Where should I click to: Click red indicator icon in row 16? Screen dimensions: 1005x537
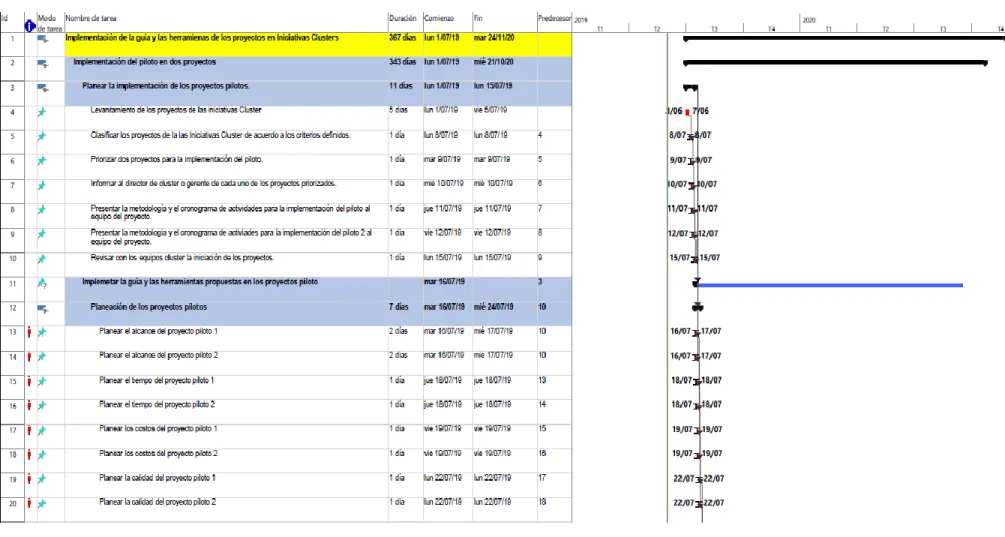29,406
